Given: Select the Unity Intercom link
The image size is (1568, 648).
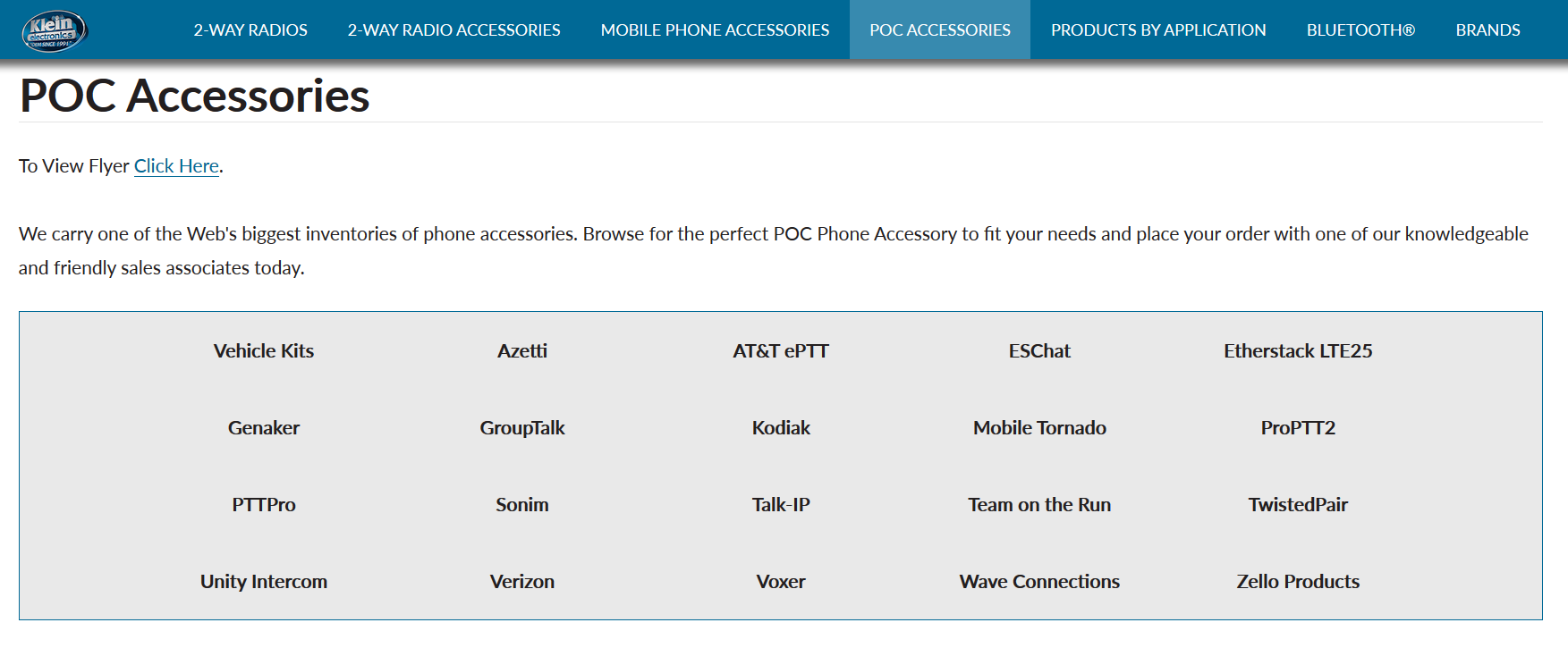Looking at the screenshot, I should pos(264,582).
